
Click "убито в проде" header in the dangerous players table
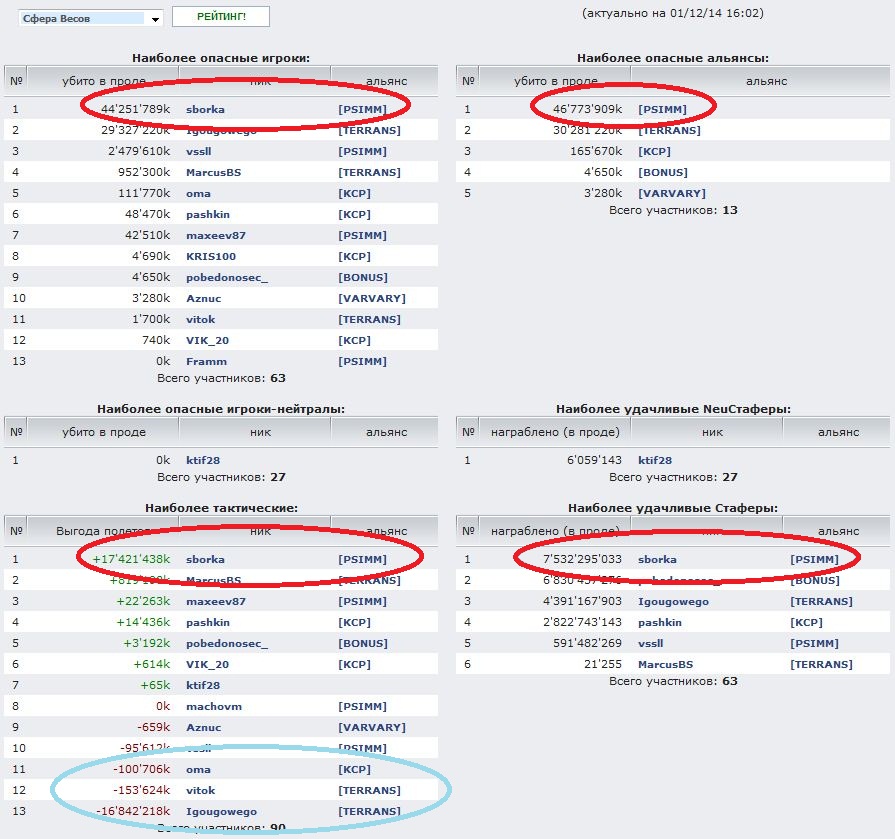(104, 81)
